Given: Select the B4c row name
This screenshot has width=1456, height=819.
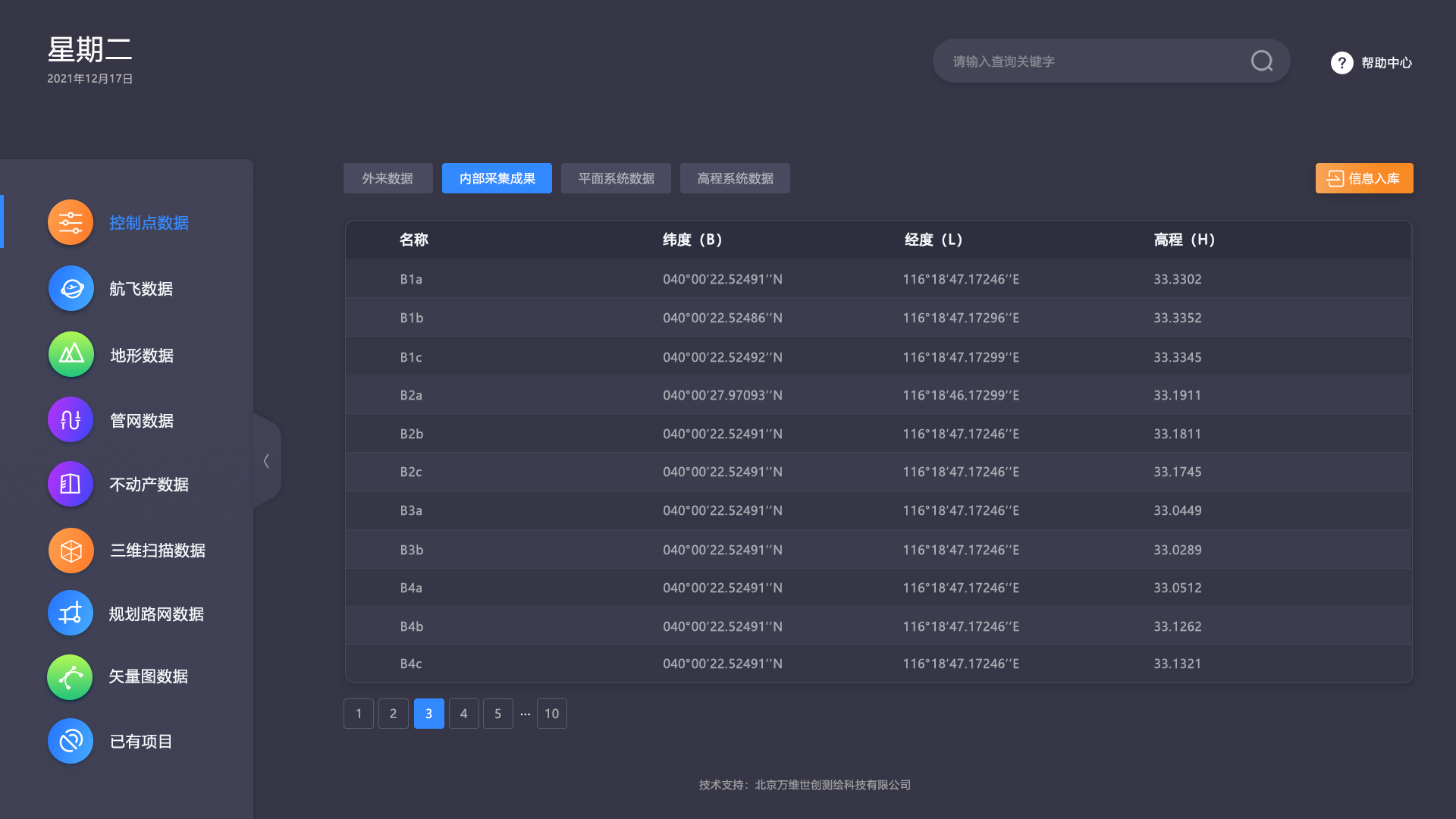Looking at the screenshot, I should click(411, 664).
